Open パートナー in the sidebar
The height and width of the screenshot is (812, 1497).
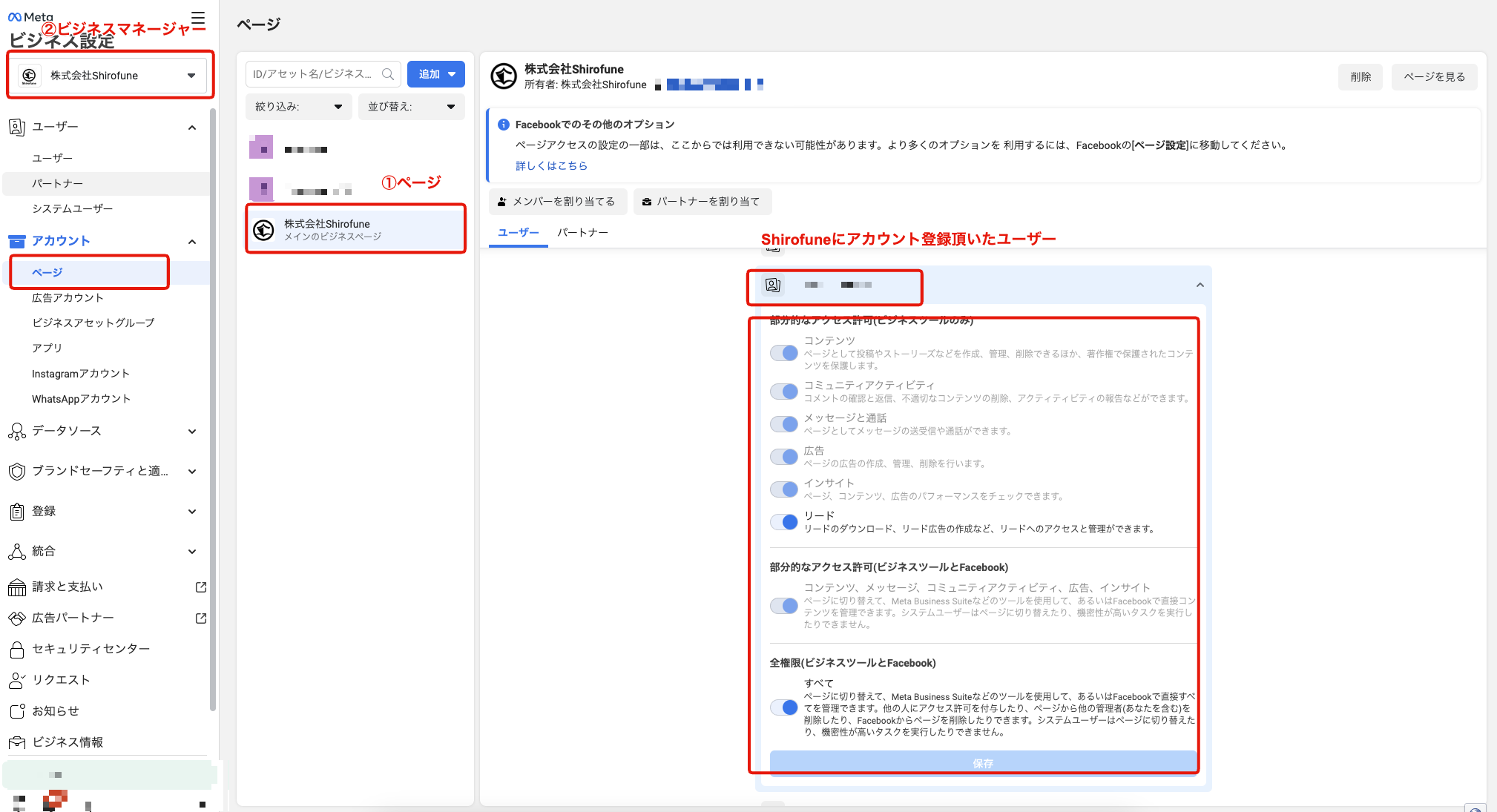click(x=106, y=184)
